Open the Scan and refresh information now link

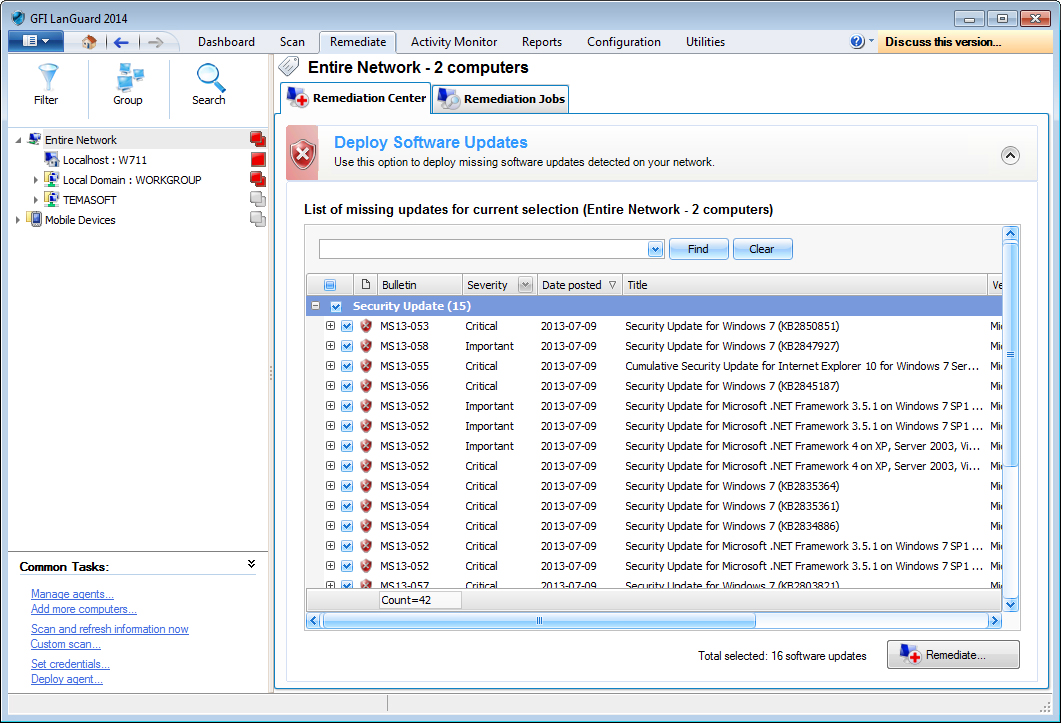(110, 629)
